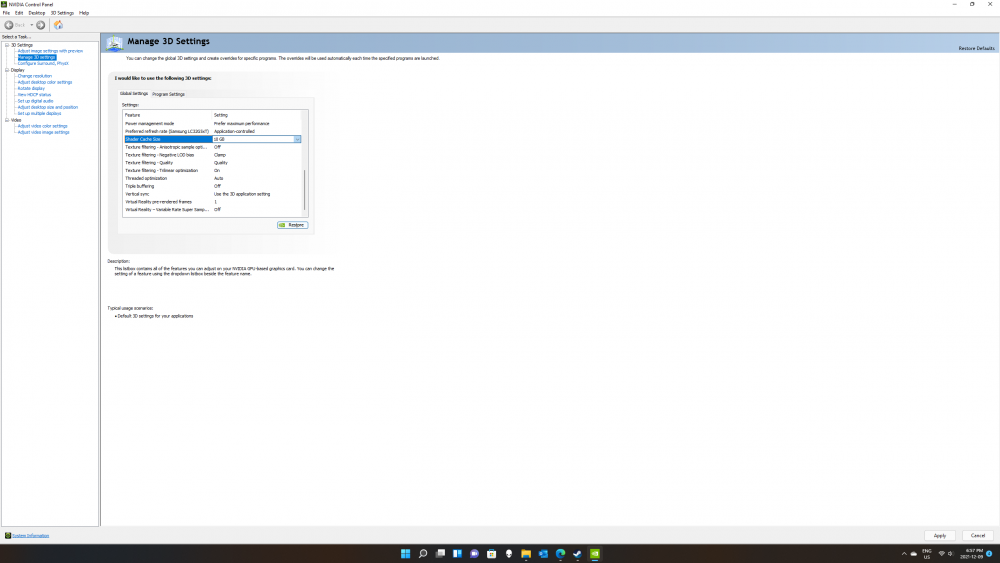The height and width of the screenshot is (563, 1000).
Task: Open the notification badge icon
Action: (x=989, y=553)
